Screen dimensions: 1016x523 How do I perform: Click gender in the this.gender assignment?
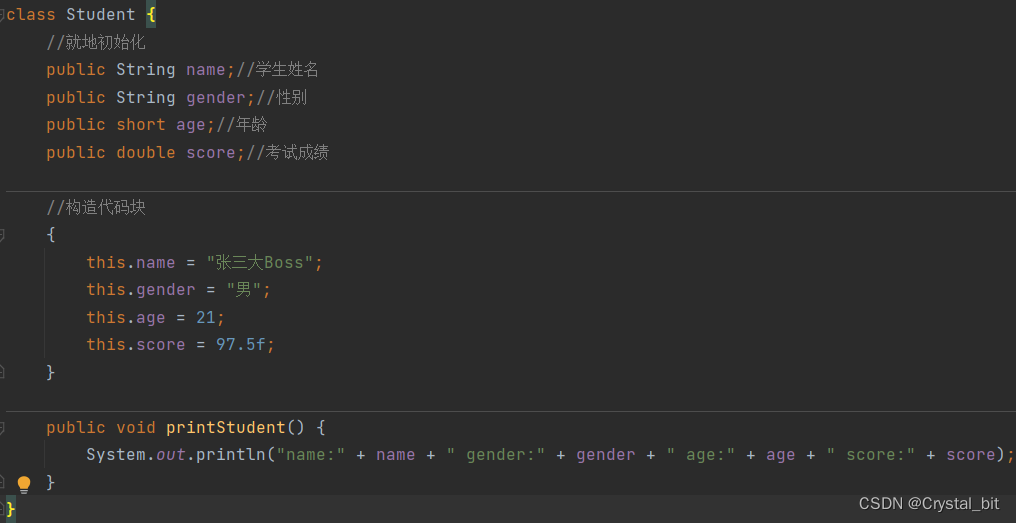tap(165, 290)
